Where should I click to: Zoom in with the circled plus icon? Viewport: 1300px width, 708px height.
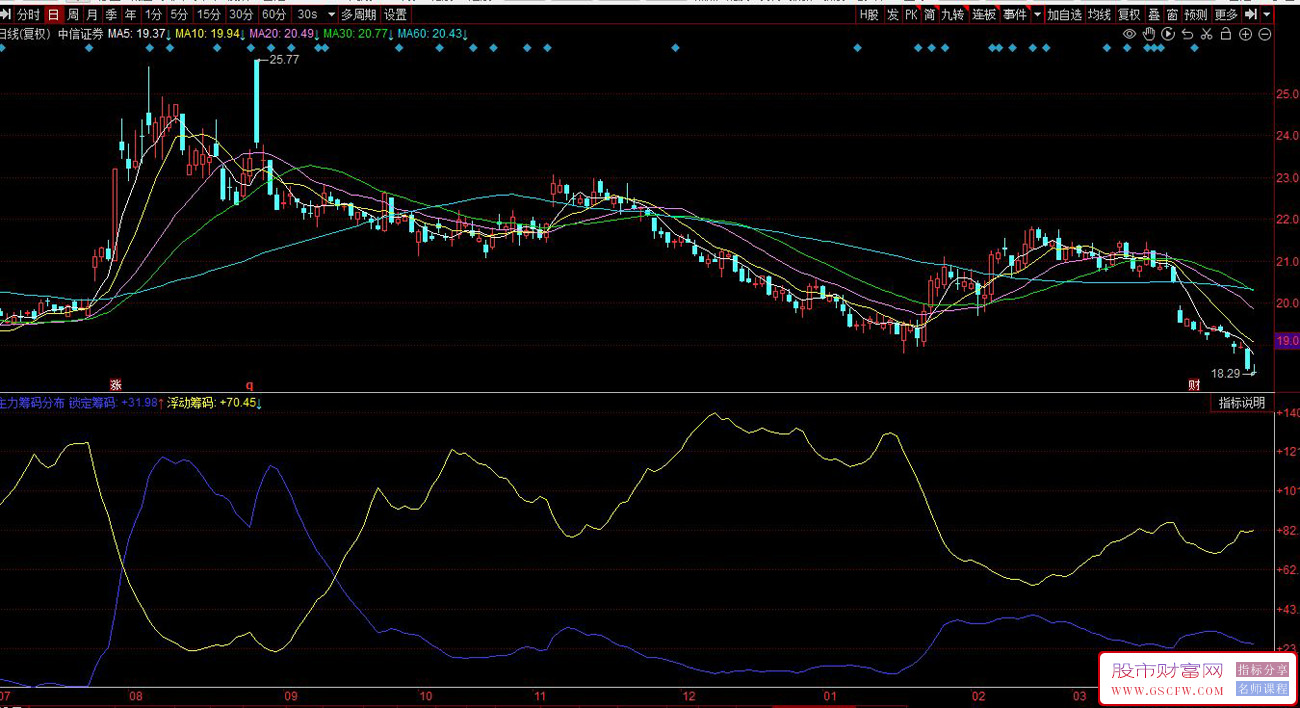1245,34
